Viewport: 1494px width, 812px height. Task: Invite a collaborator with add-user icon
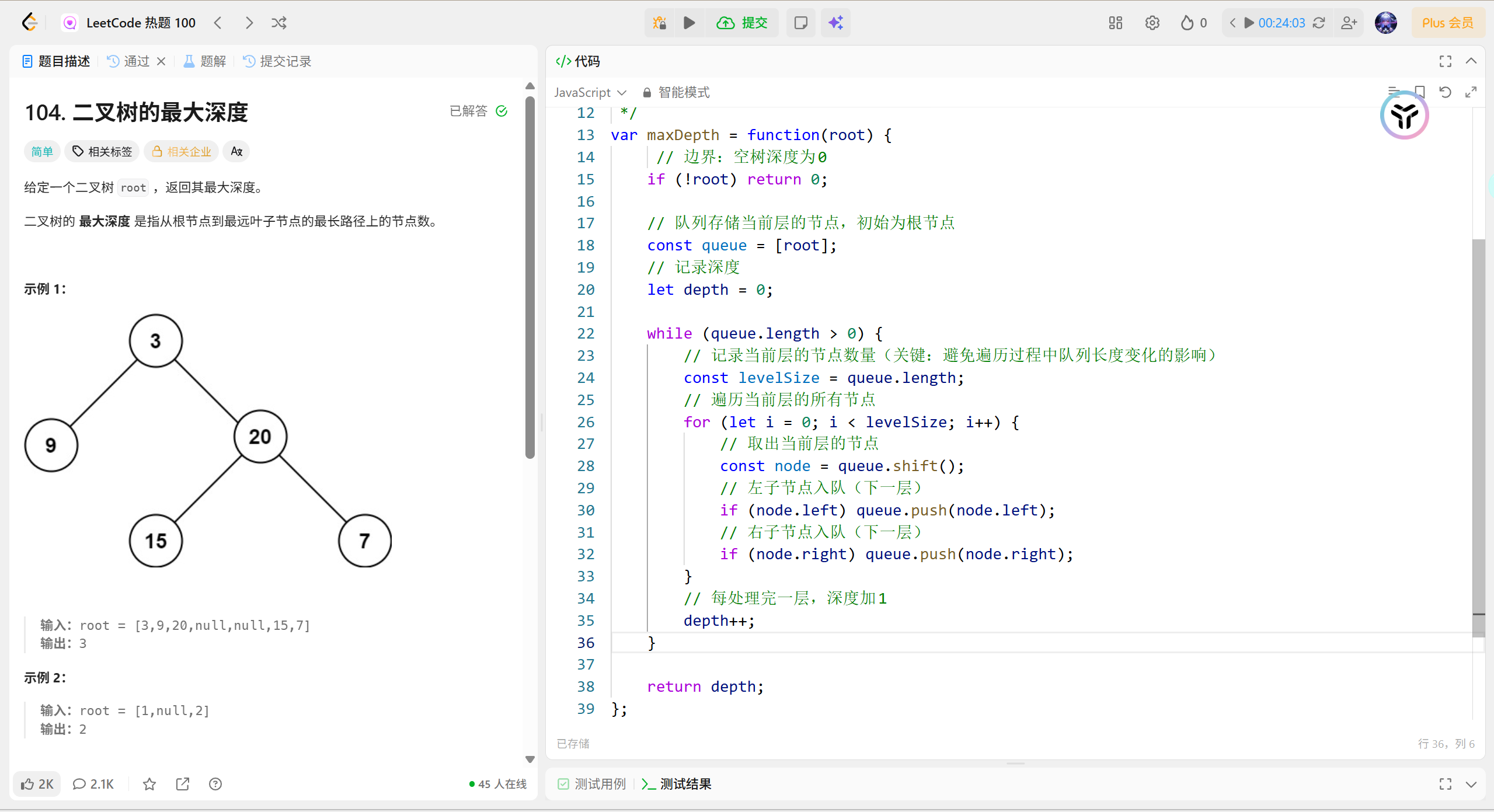pyautogui.click(x=1349, y=23)
